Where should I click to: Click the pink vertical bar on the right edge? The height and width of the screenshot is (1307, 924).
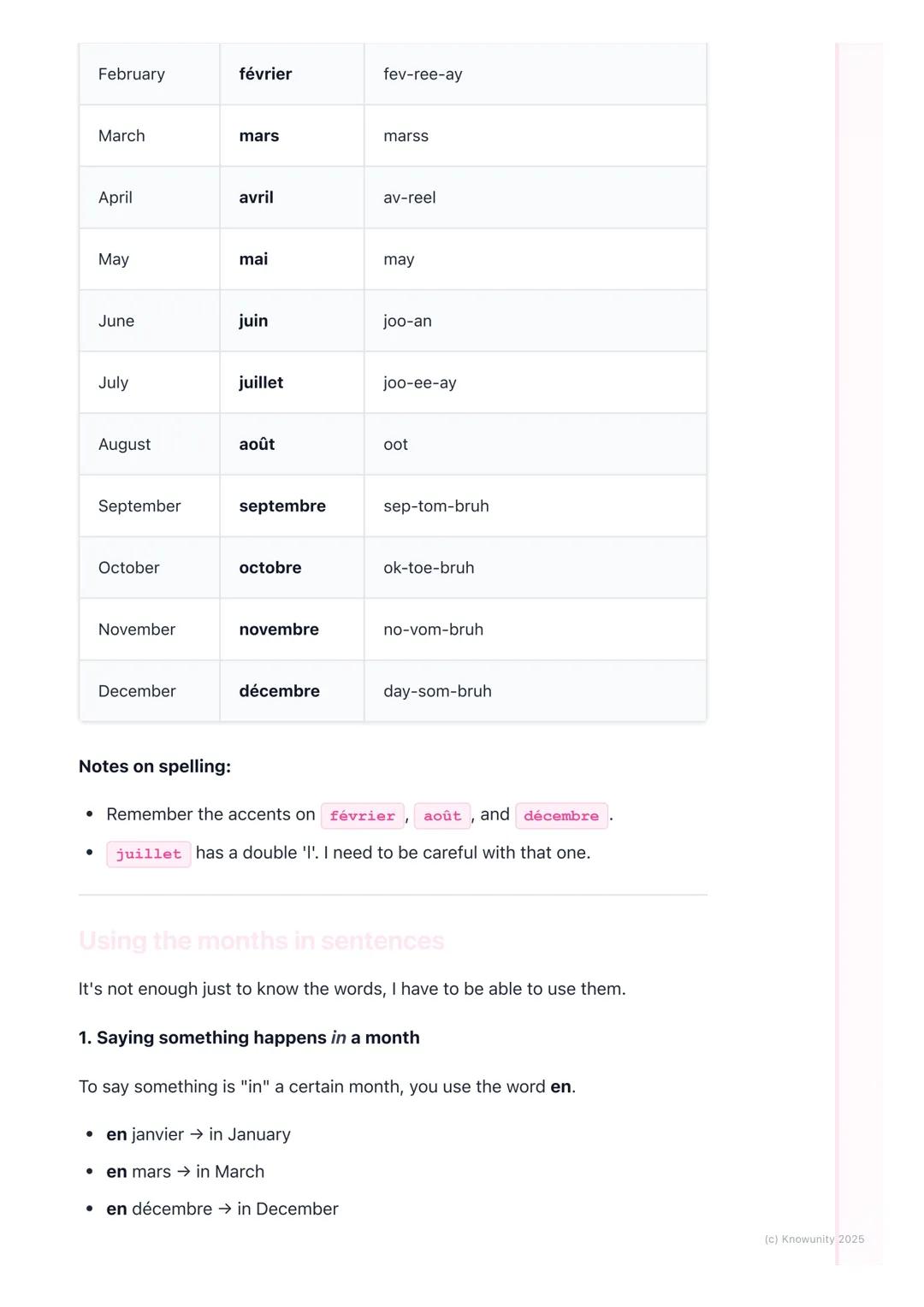pyautogui.click(x=838, y=650)
